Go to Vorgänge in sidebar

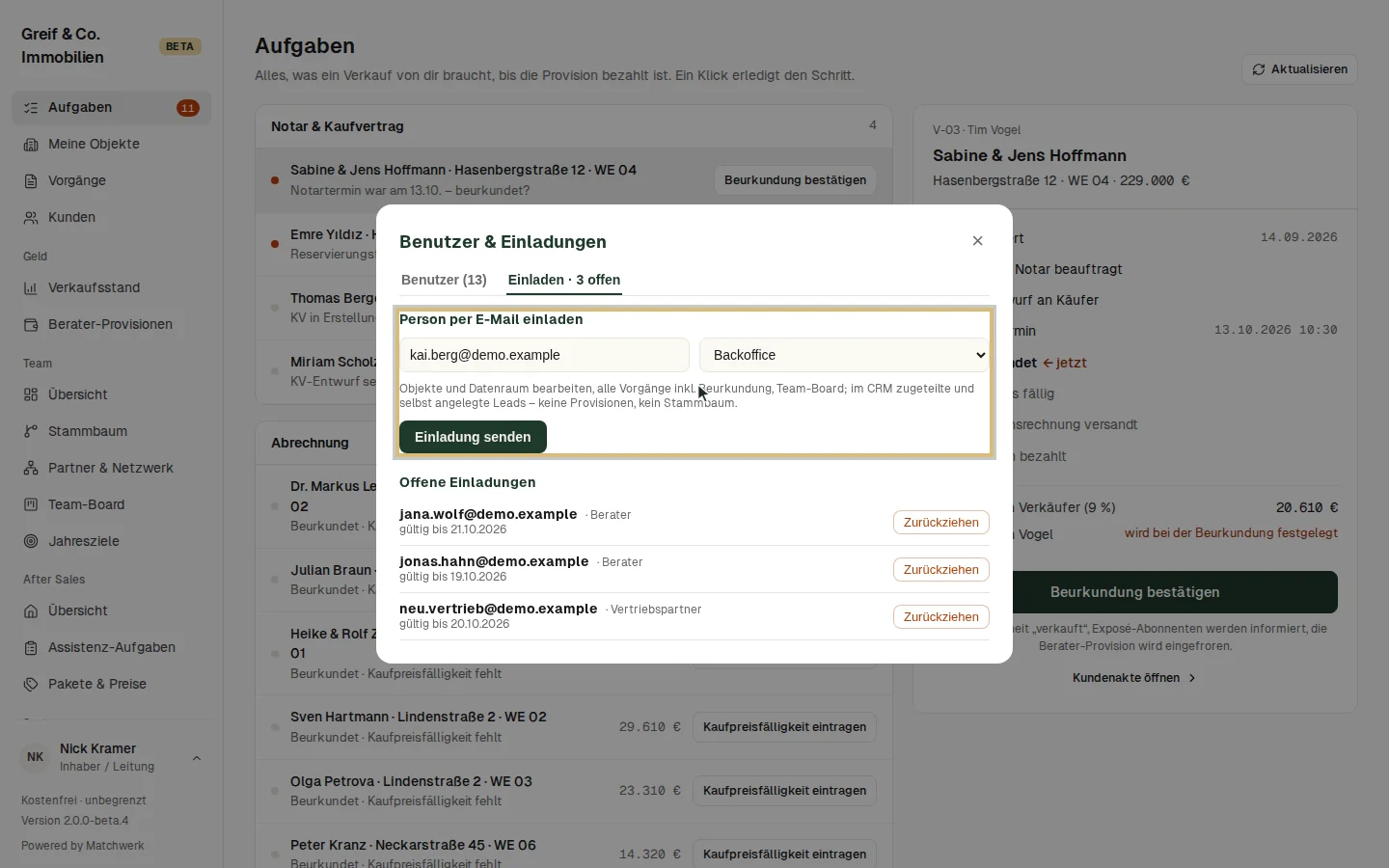coord(111,181)
